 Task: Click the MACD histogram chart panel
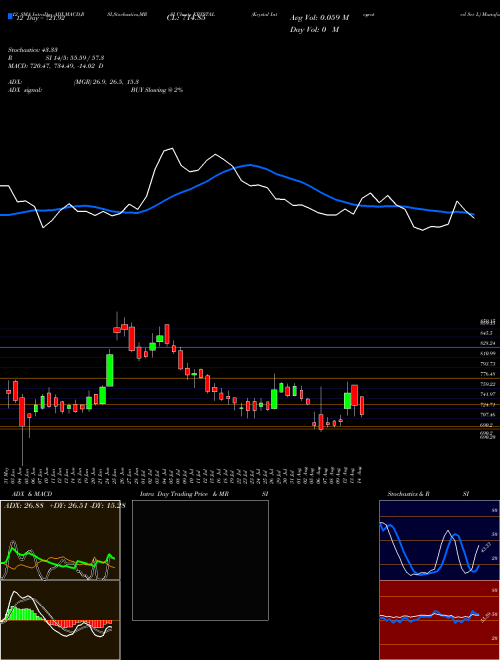coord(60,620)
